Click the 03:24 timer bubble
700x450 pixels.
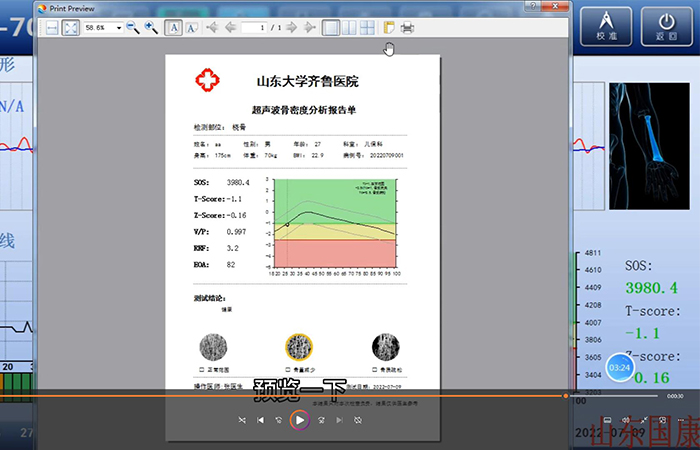click(x=620, y=367)
